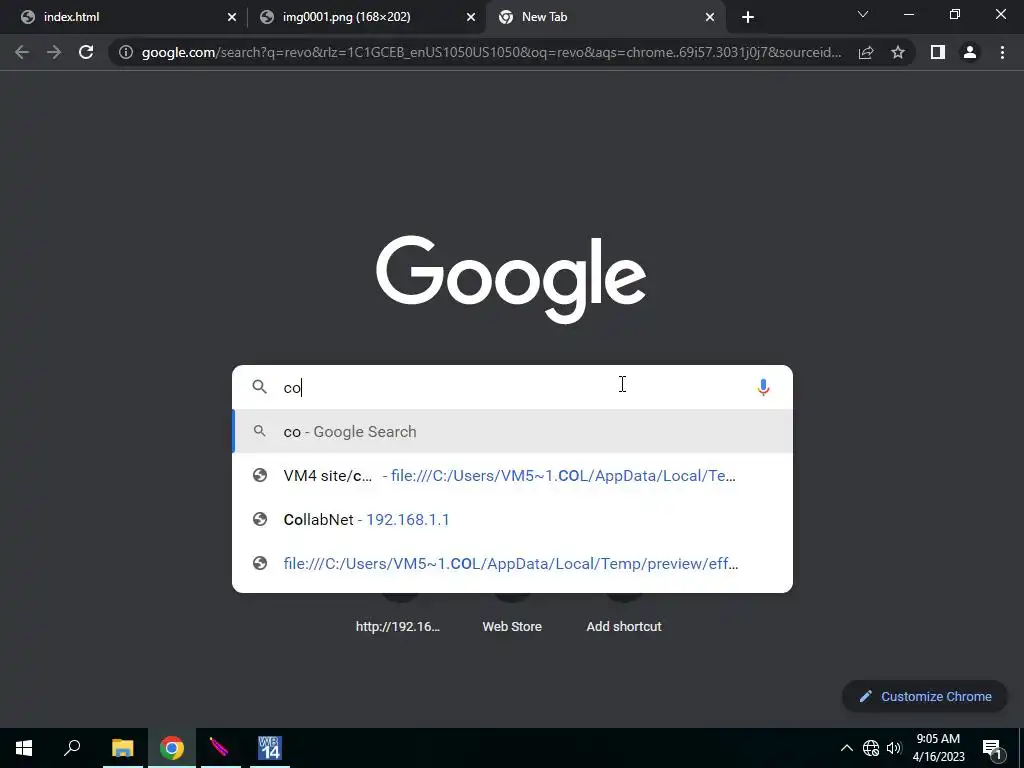Select the file:///C:/Users/VM5~1.COL preview/eff suggestion
The width and height of the screenshot is (1024, 768).
tap(513, 563)
